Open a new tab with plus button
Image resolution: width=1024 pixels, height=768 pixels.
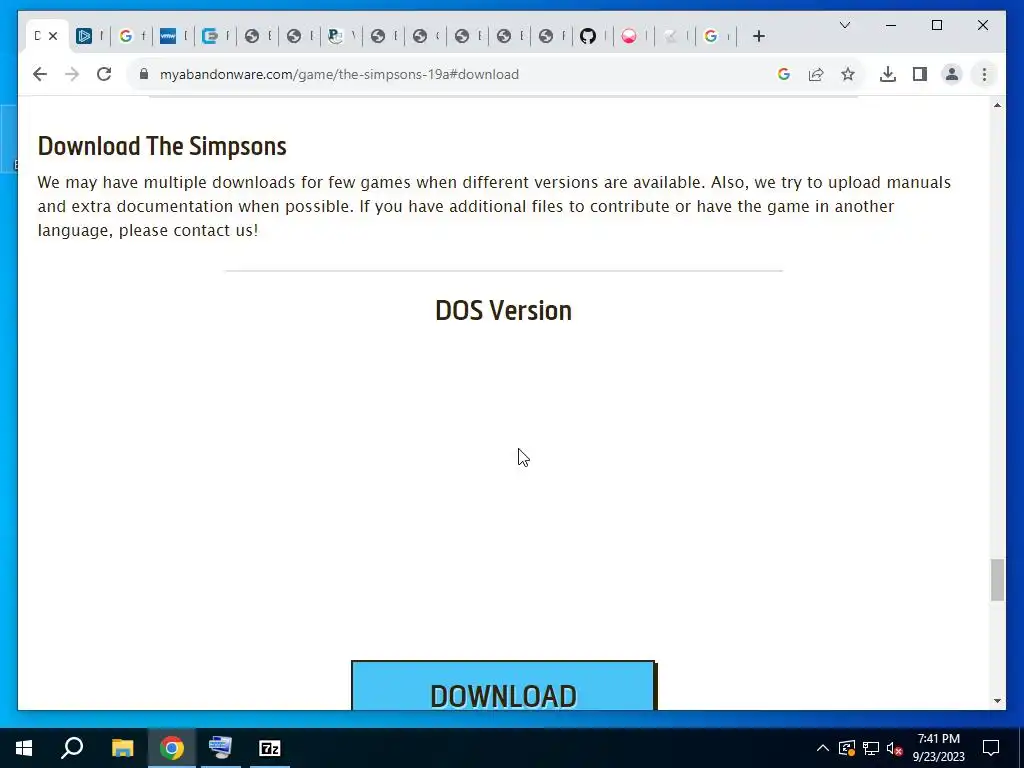coord(758,37)
